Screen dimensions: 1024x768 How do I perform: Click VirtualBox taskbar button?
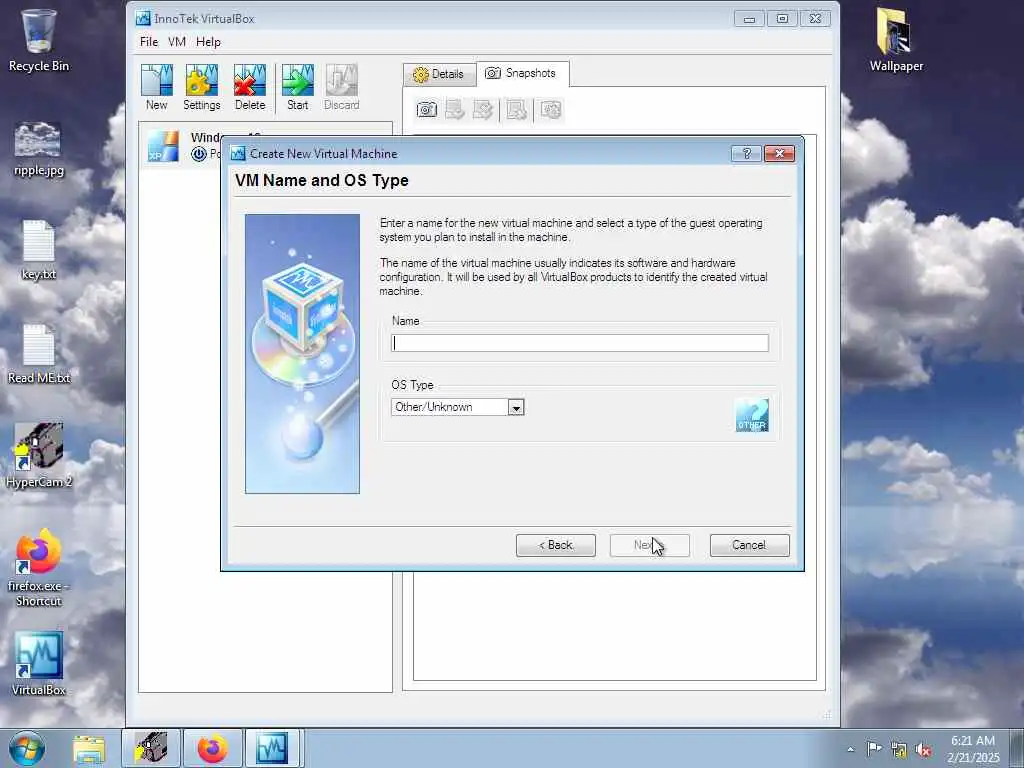click(x=272, y=748)
